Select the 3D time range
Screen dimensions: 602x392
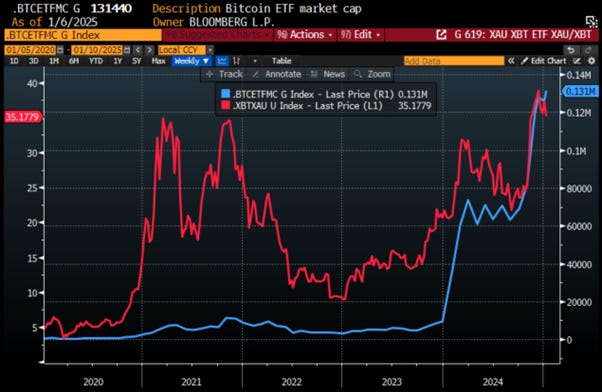(x=33, y=61)
